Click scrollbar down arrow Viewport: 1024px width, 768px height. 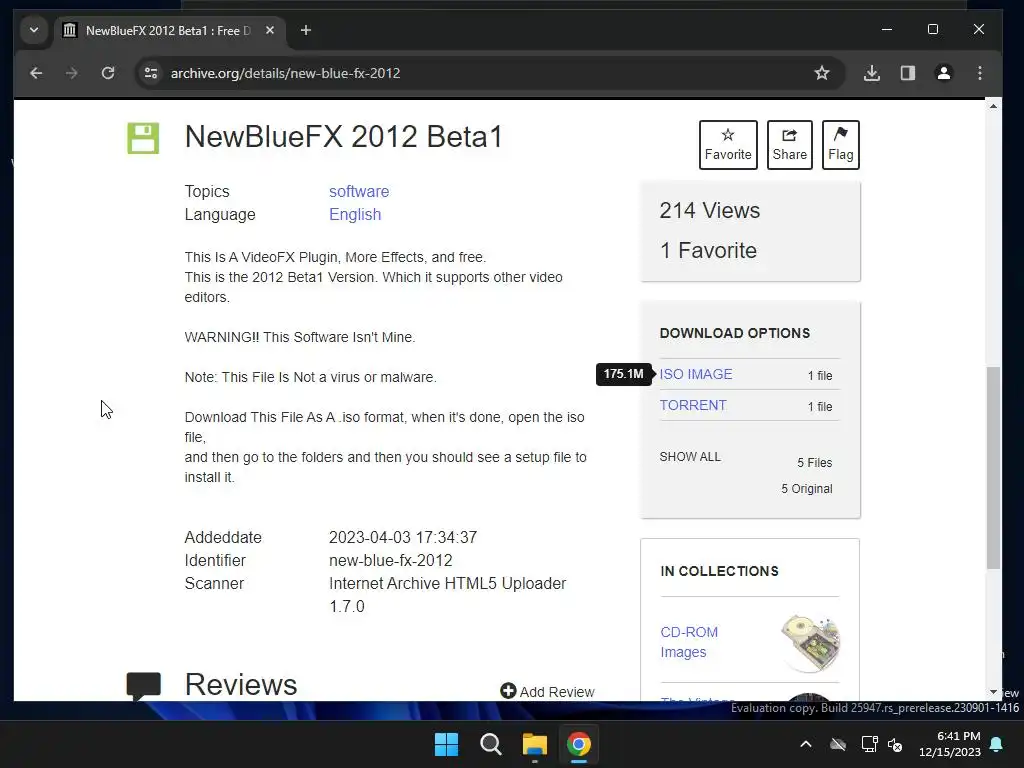993,692
